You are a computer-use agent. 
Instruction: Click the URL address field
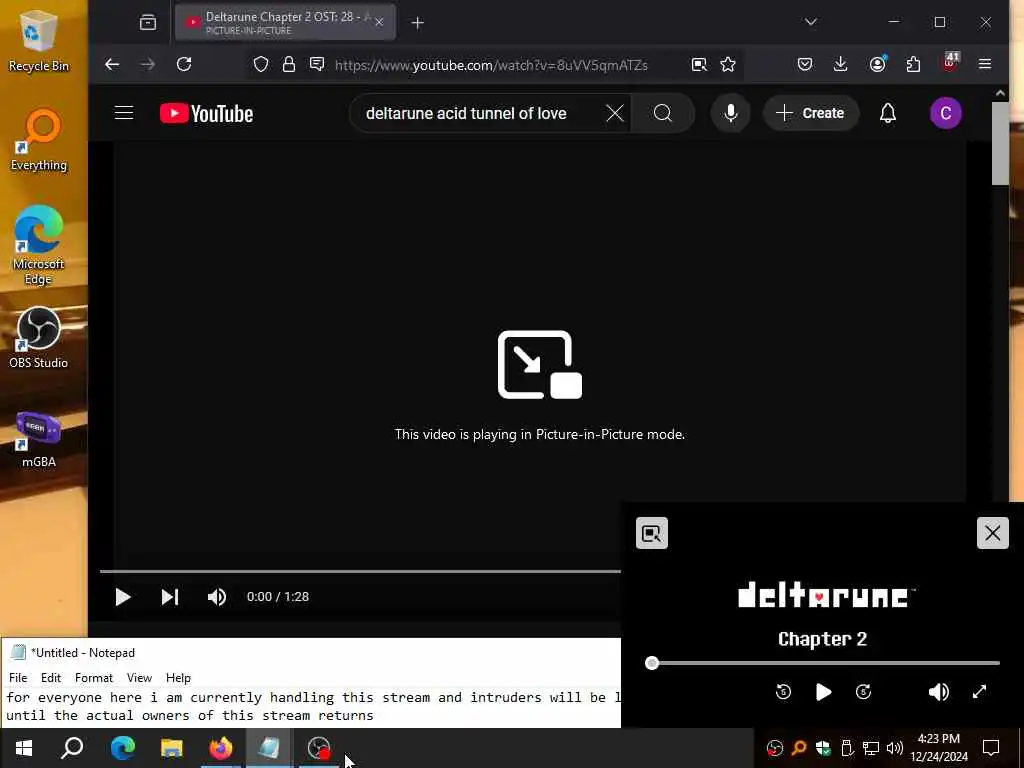[x=491, y=65]
